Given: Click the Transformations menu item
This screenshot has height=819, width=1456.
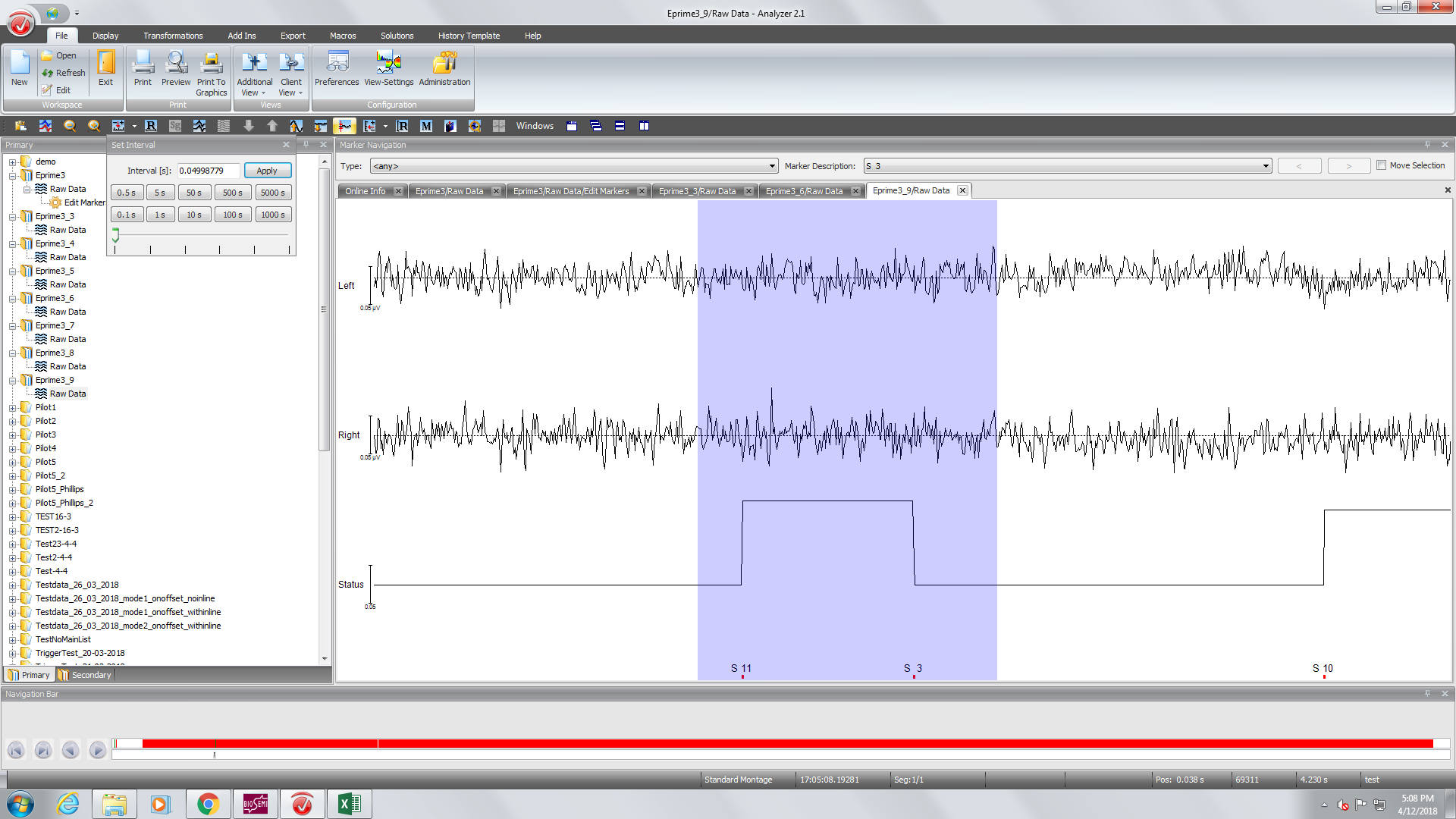Looking at the screenshot, I should pos(172,35).
